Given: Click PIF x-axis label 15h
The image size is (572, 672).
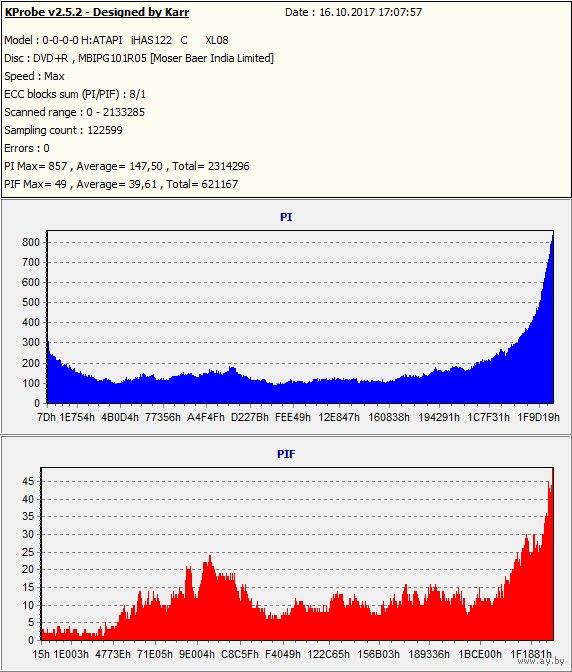Looking at the screenshot, I should (41, 654).
